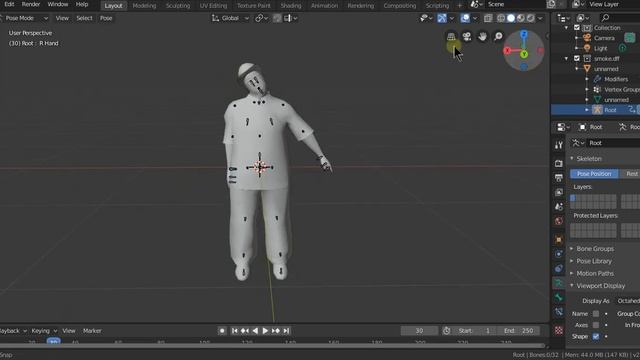Image resolution: width=640 pixels, height=360 pixels.
Task: Open the Global transform orientation dropdown
Action: [230, 18]
